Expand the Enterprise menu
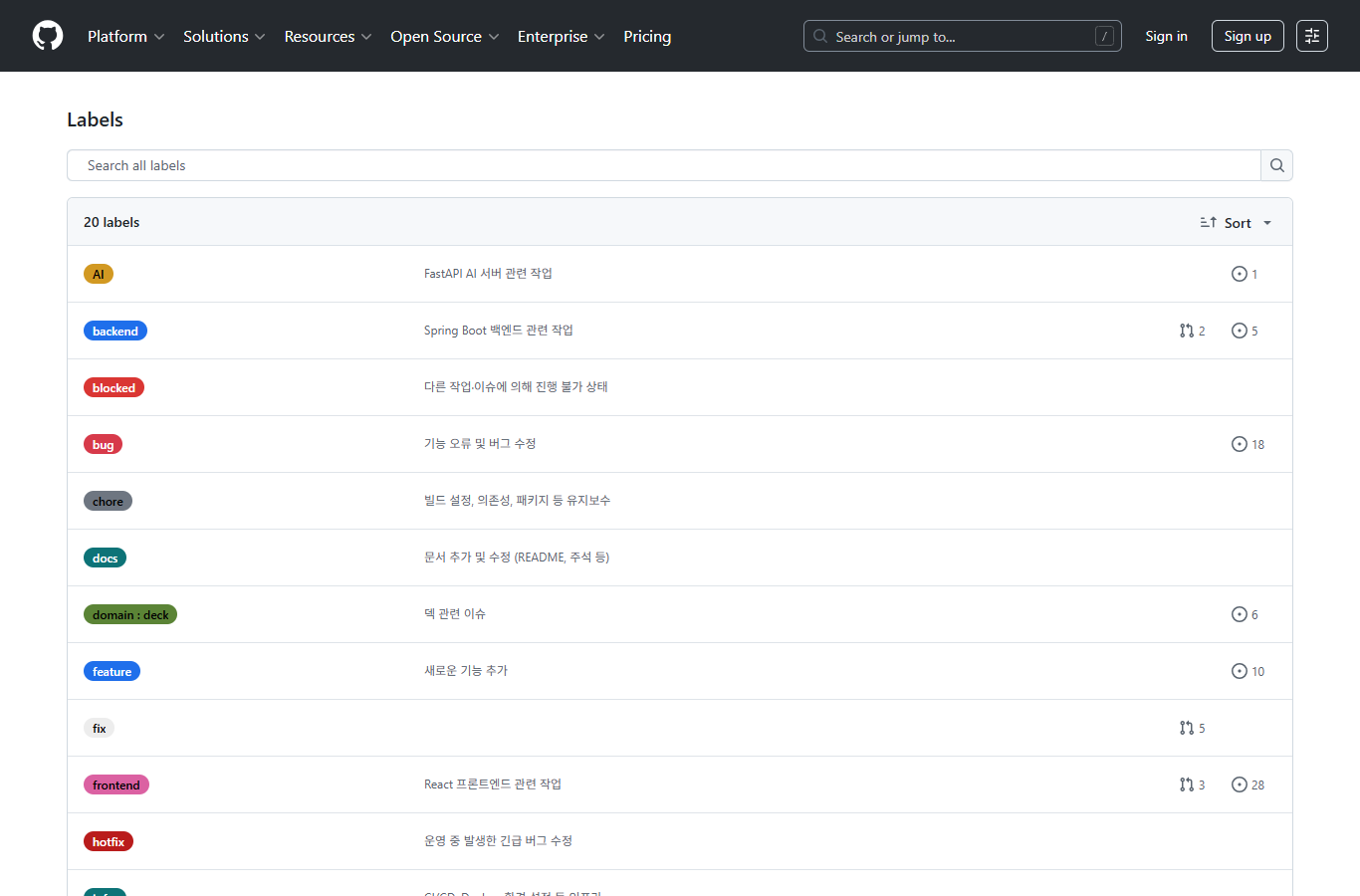 click(x=561, y=36)
